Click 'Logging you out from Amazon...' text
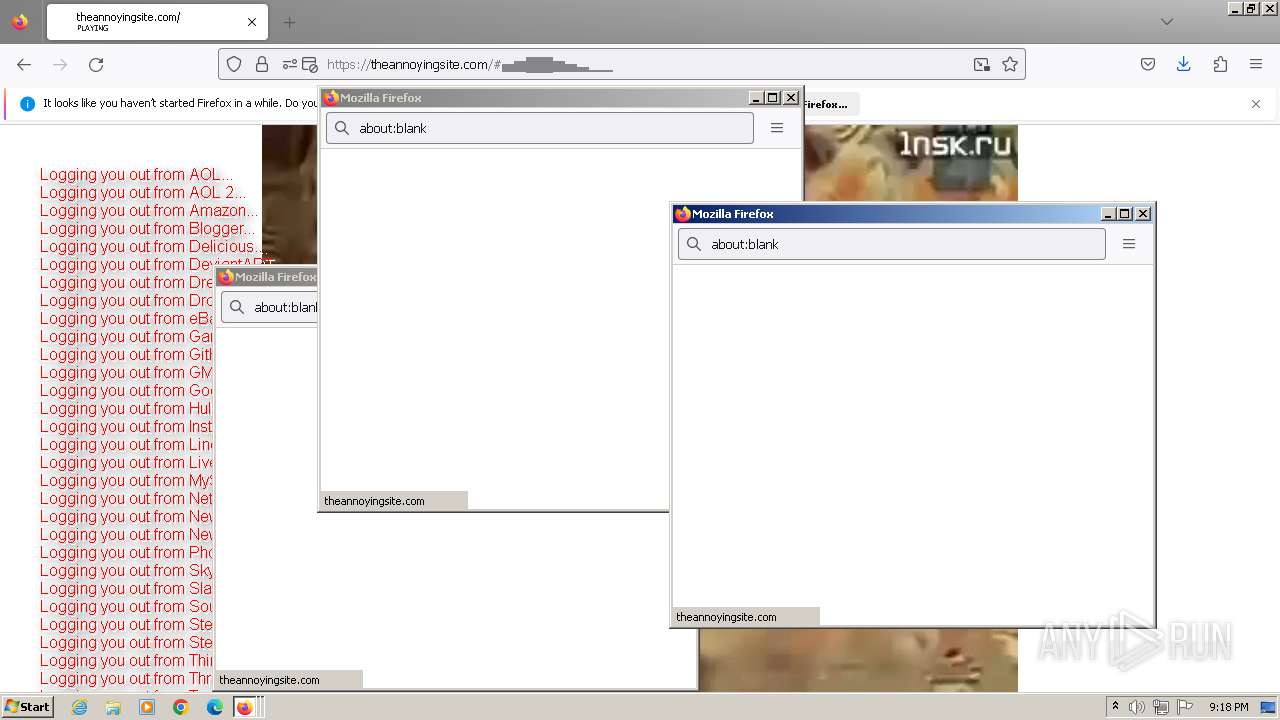The image size is (1280, 720). pyautogui.click(x=149, y=210)
